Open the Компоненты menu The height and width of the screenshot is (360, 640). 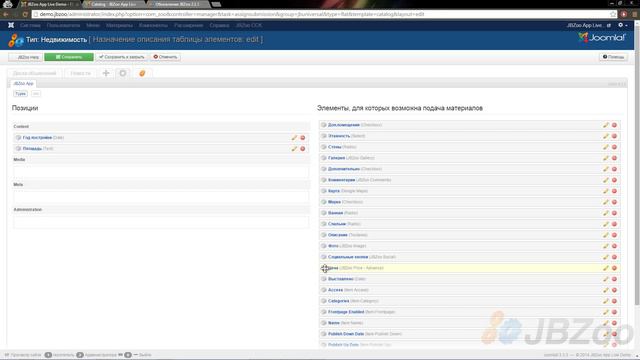(153, 25)
